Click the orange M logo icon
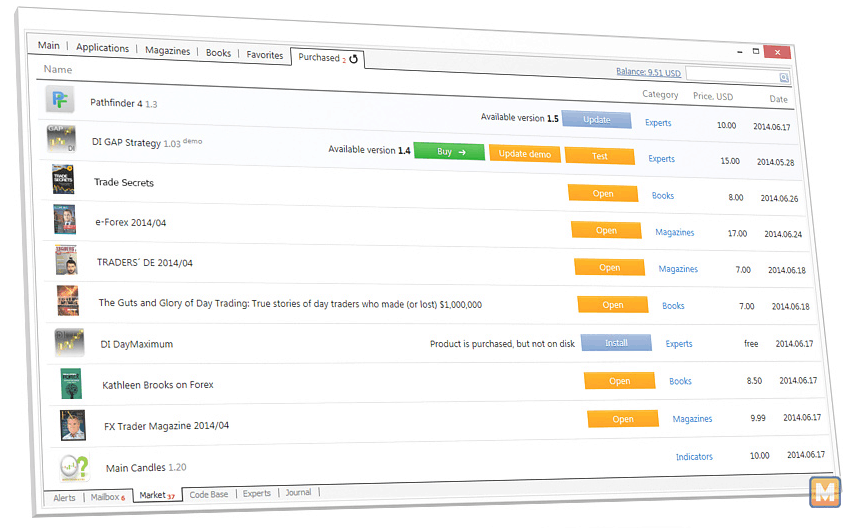Viewport: 861px width, 528px height. pos(825,491)
